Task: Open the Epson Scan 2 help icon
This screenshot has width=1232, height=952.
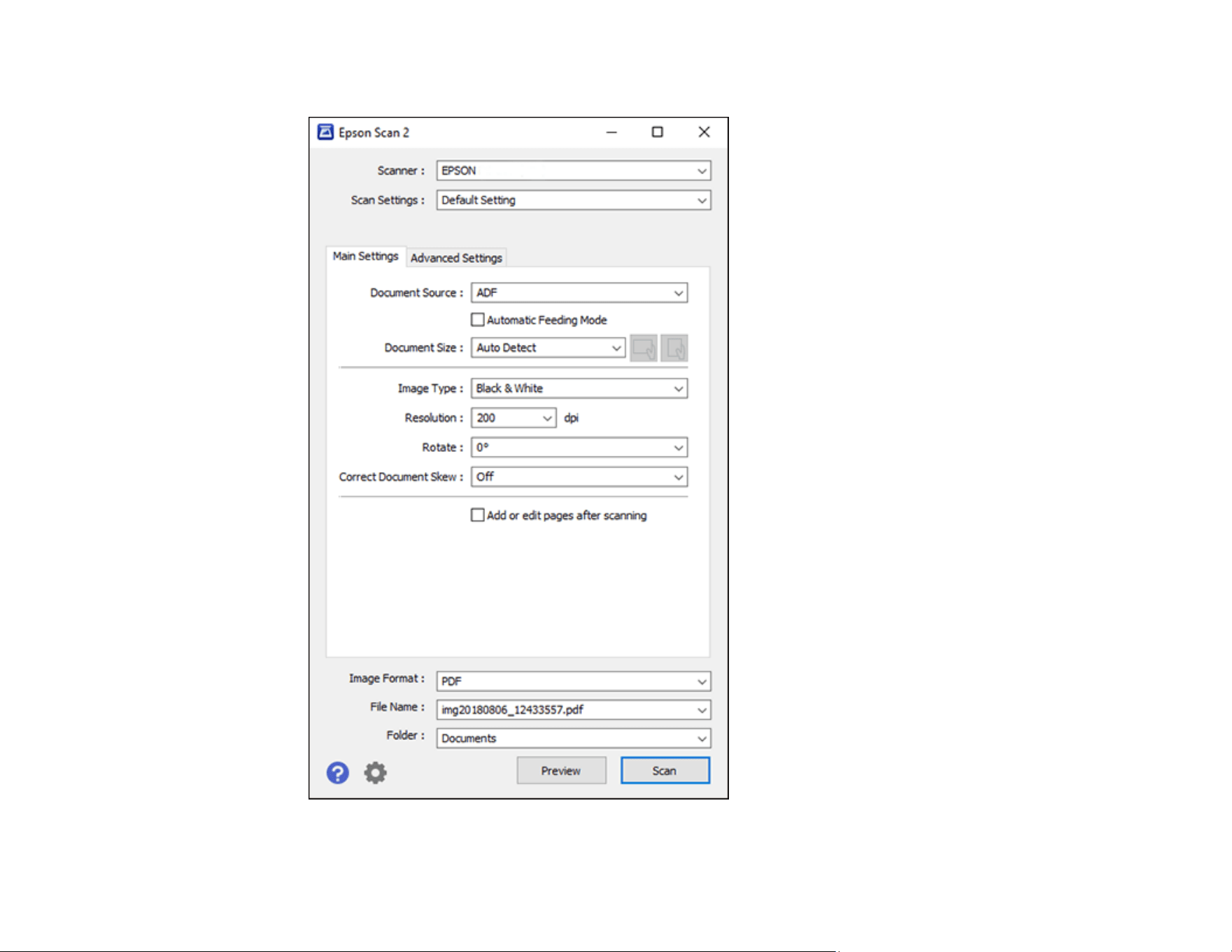Action: tap(338, 773)
